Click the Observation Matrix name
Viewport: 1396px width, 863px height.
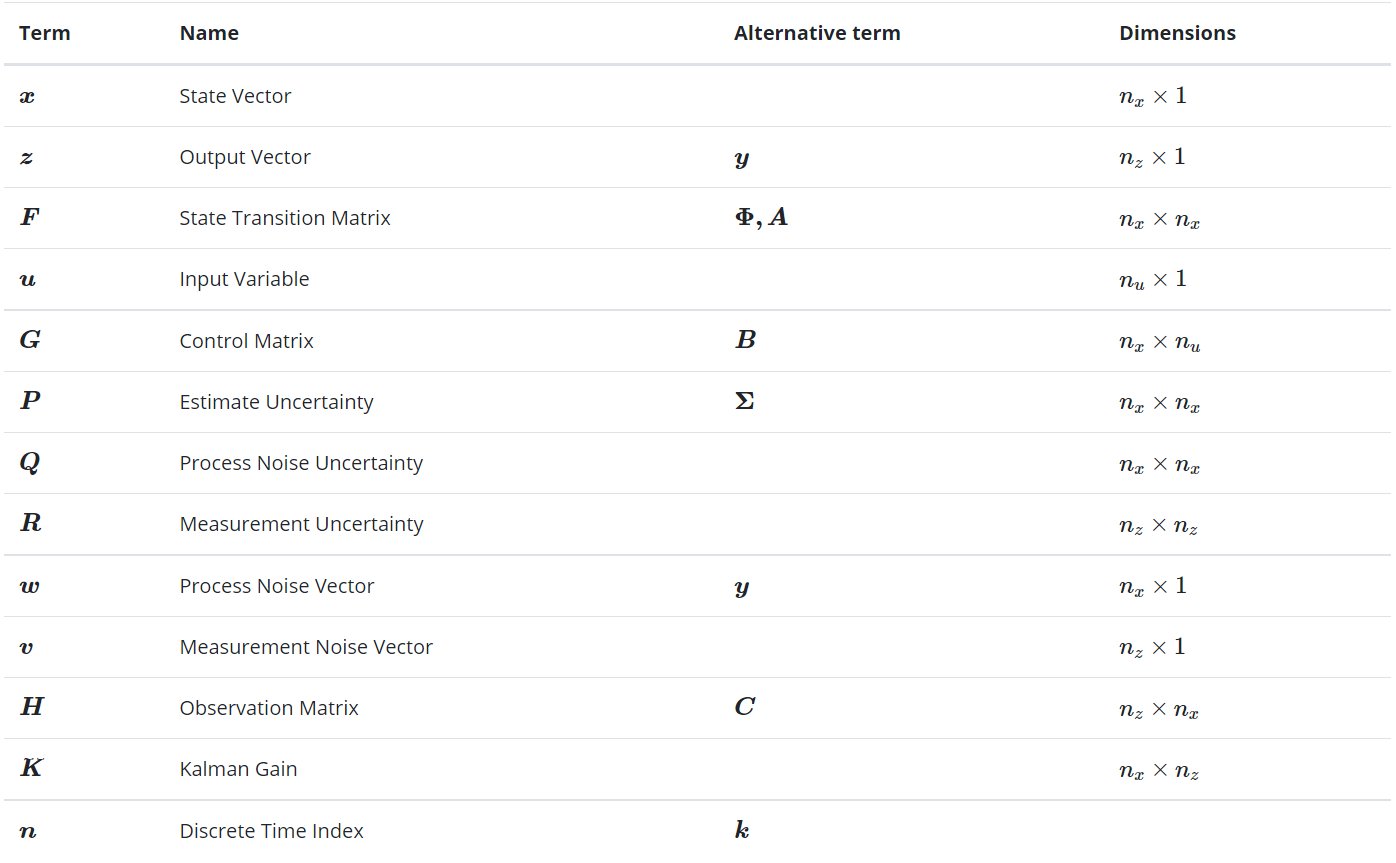pos(269,708)
